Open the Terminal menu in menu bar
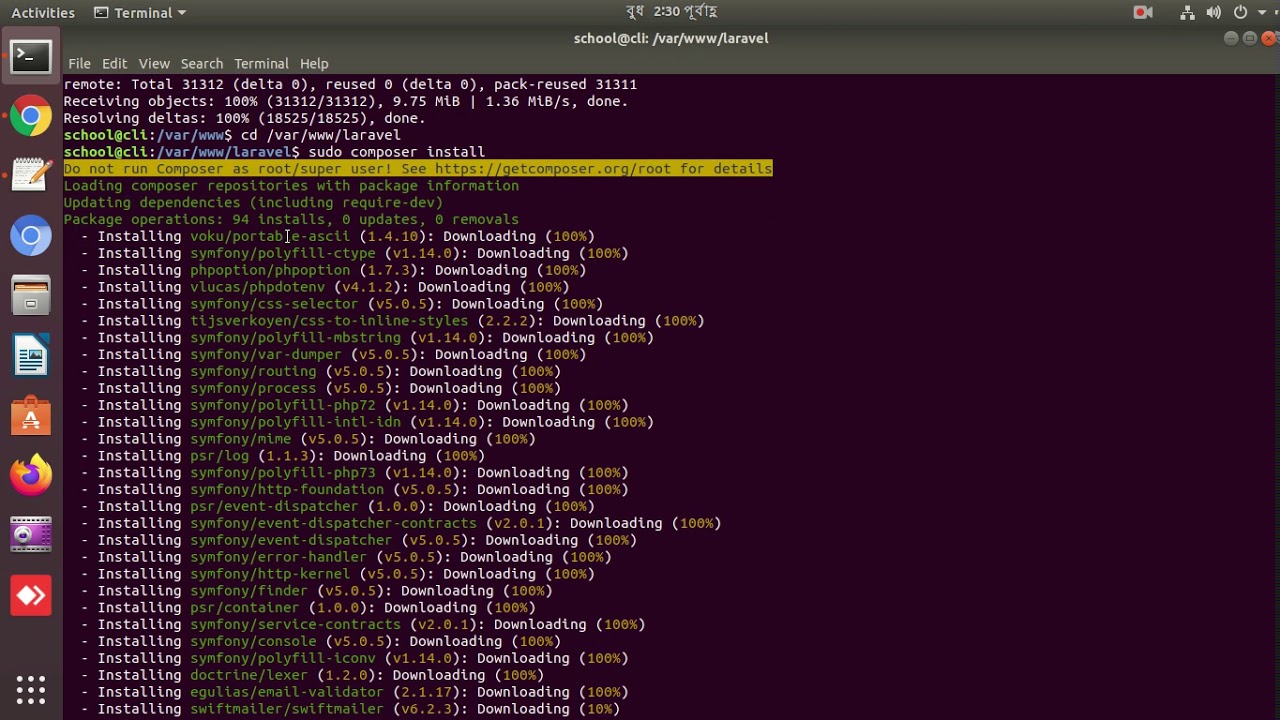 click(x=261, y=63)
